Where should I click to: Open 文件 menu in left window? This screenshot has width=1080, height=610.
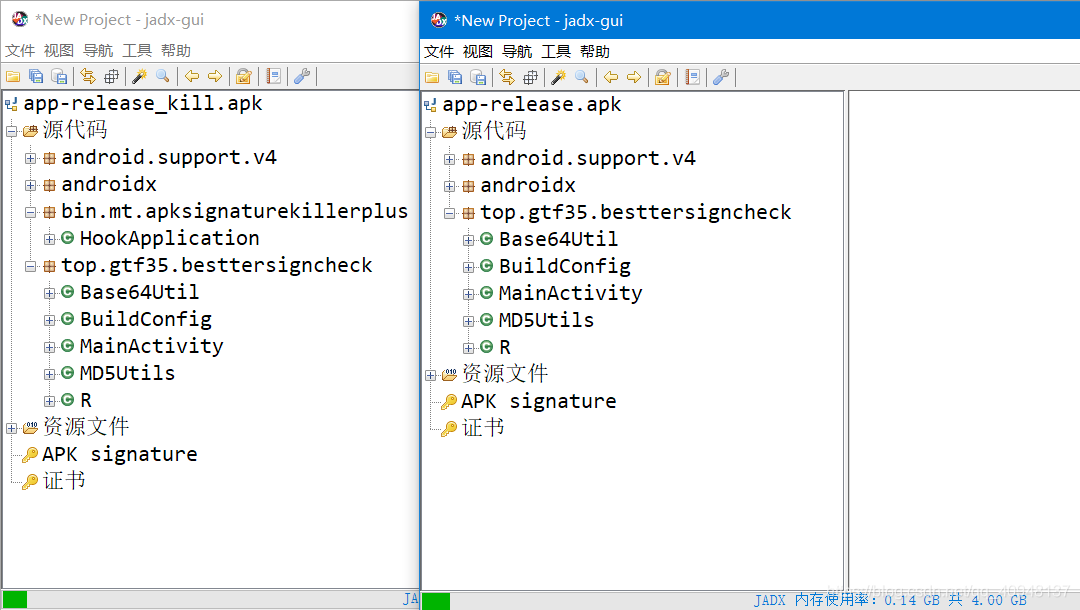click(x=20, y=50)
